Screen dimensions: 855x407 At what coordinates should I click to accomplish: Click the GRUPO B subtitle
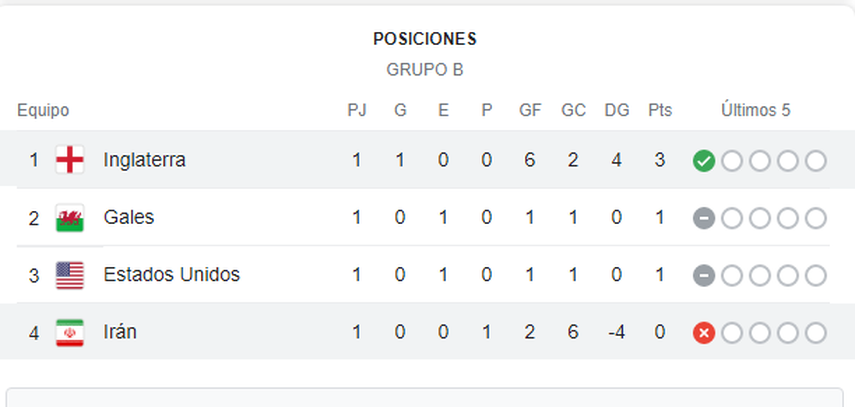click(x=425, y=70)
